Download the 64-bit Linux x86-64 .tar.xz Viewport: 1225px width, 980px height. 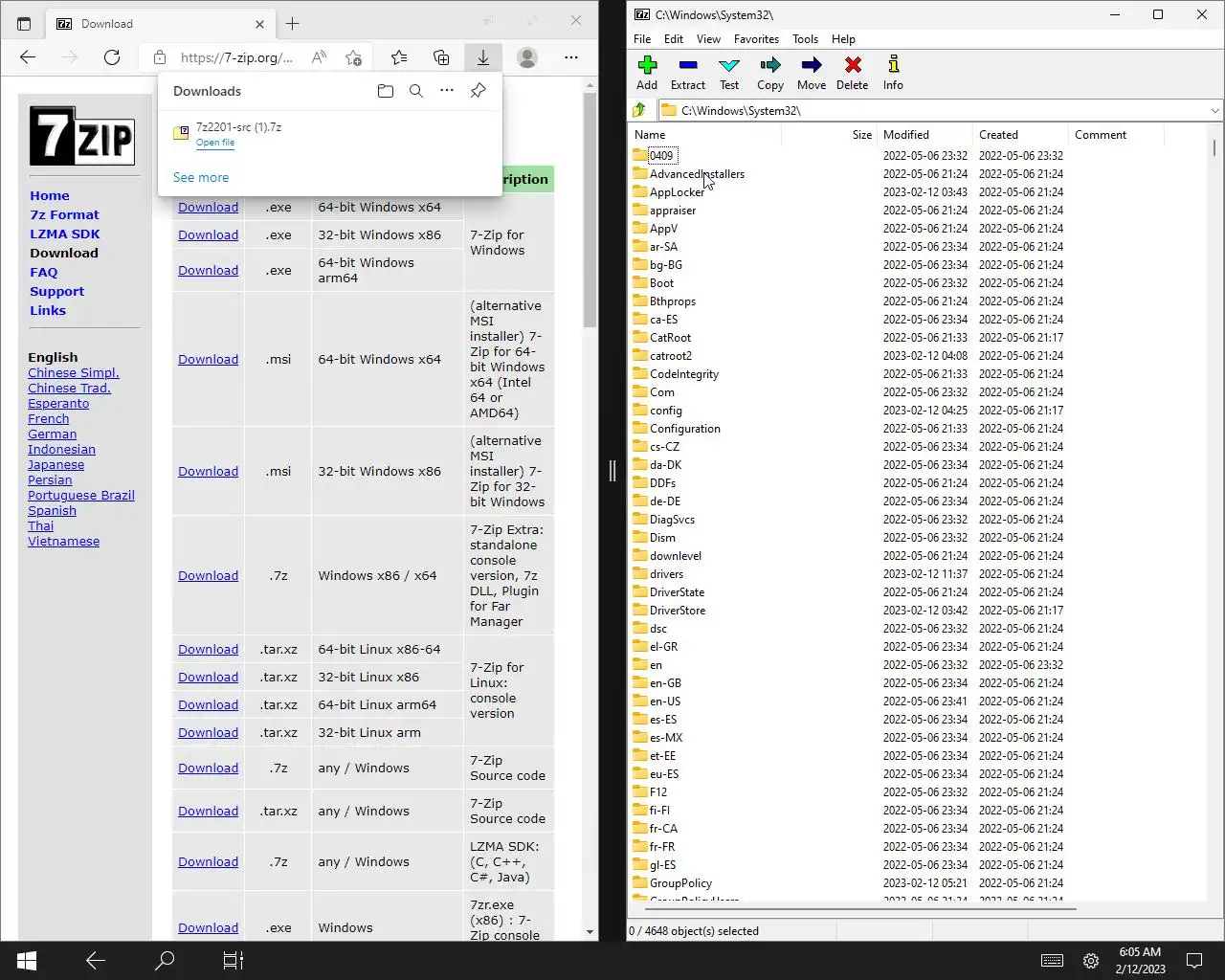tap(208, 649)
